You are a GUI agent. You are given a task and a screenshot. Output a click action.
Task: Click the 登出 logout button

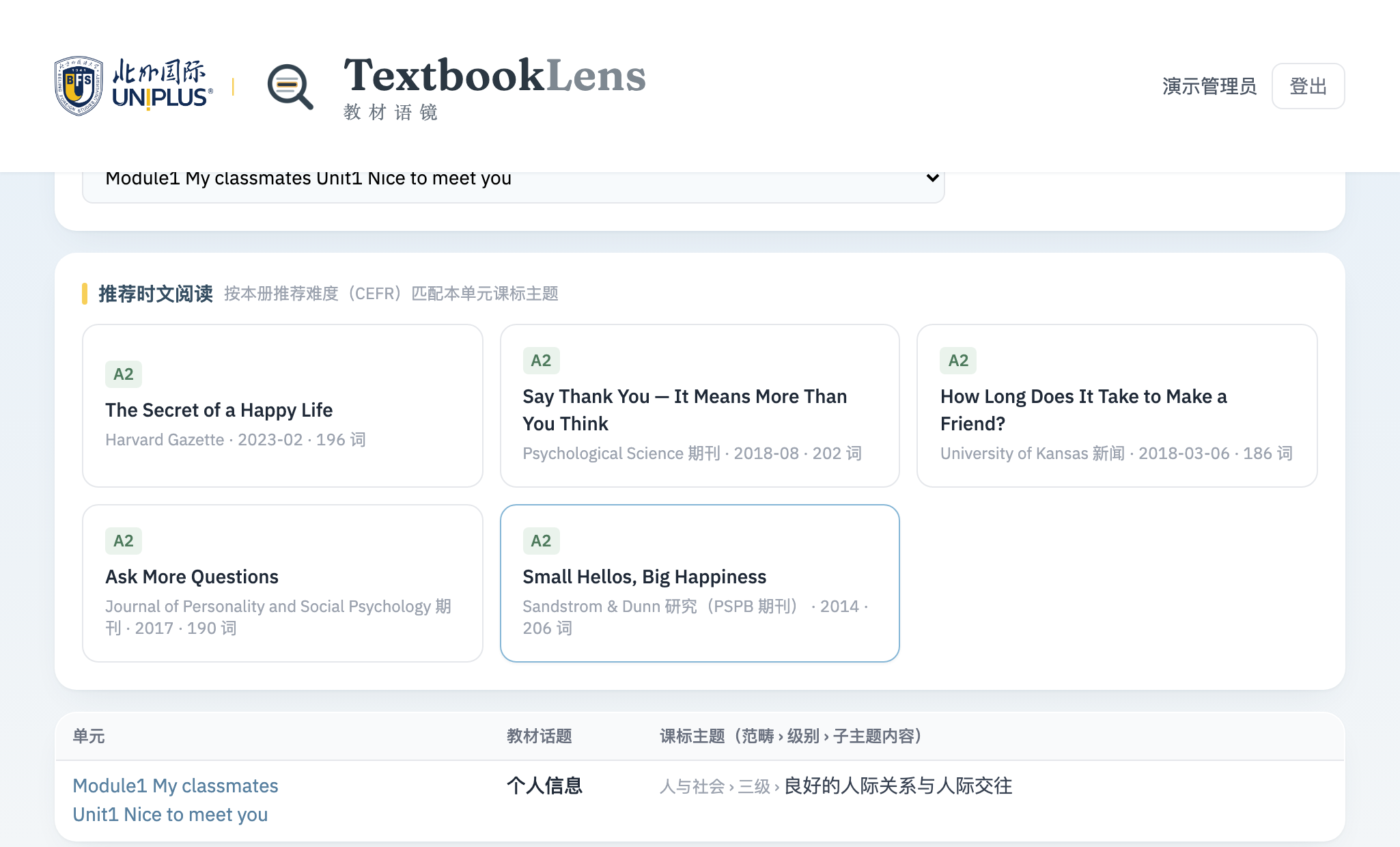(x=1308, y=86)
